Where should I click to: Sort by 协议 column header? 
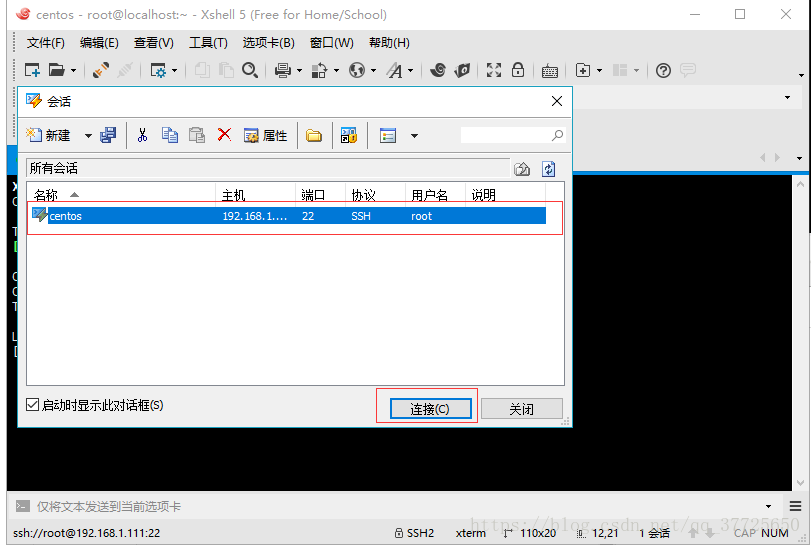click(375, 195)
